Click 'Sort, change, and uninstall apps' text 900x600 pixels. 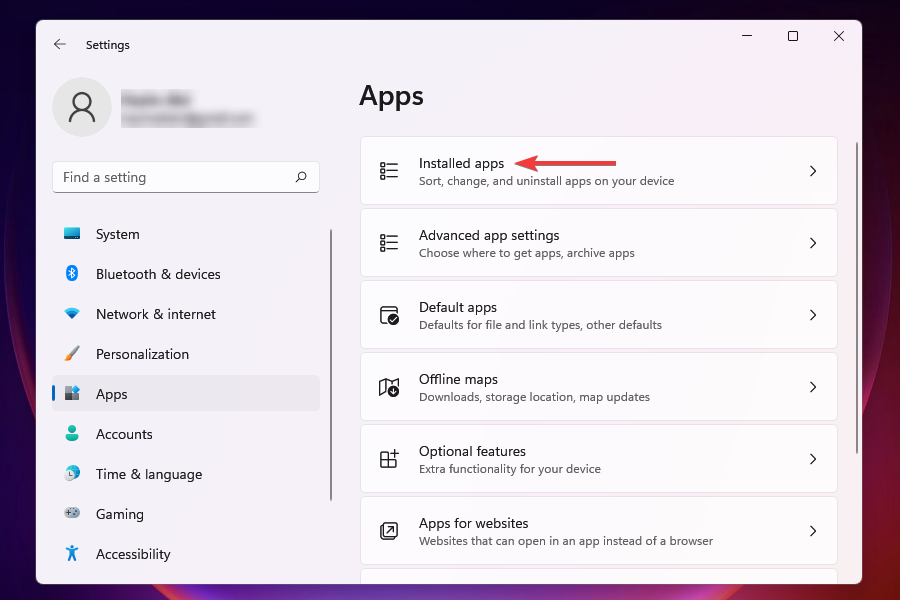click(546, 181)
